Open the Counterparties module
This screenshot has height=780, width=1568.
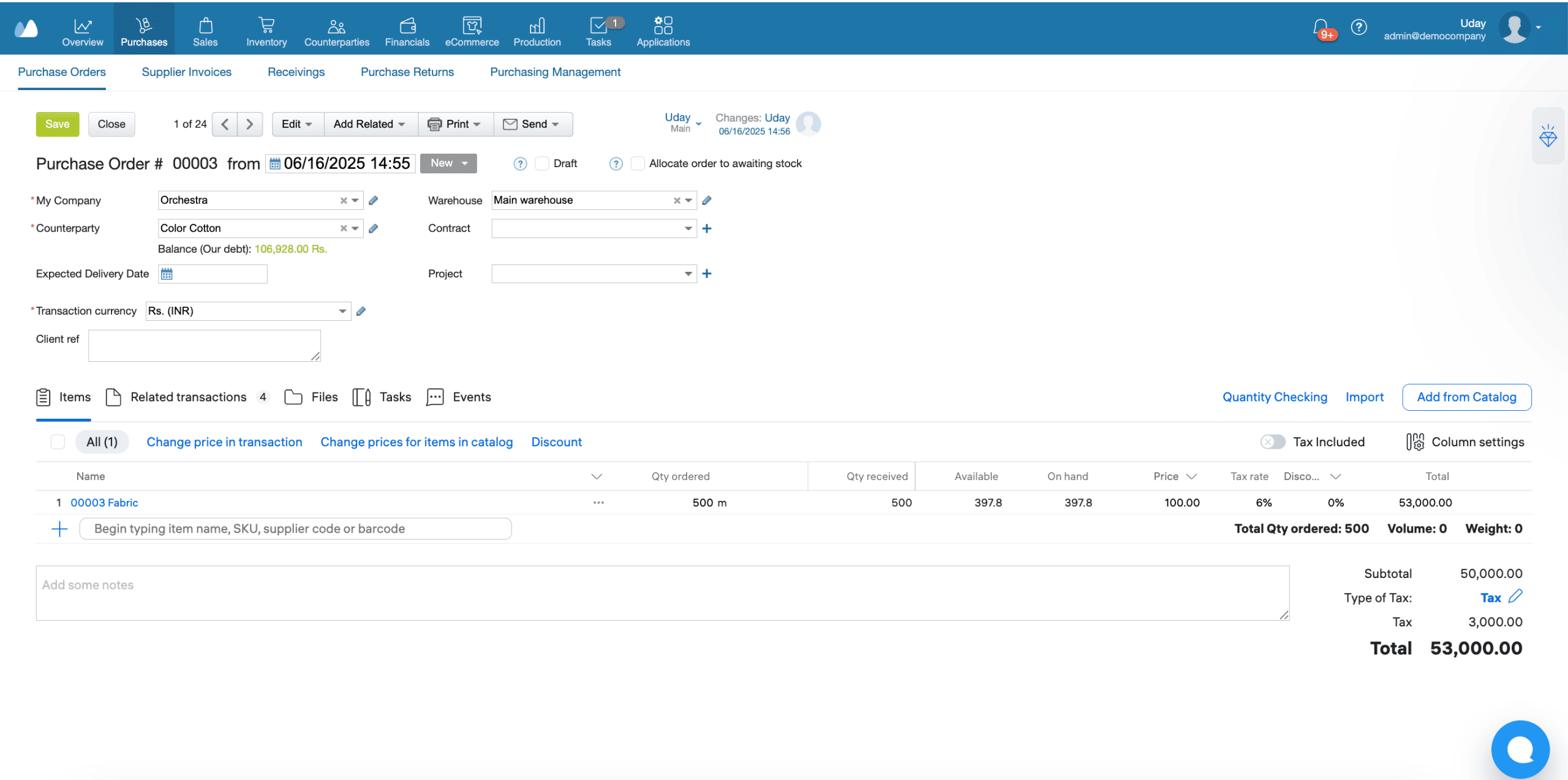click(336, 31)
